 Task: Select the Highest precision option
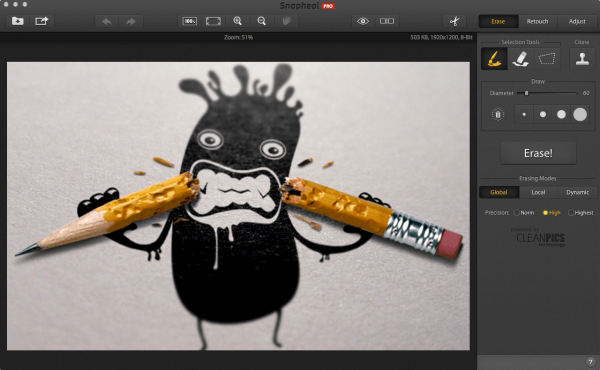(581, 213)
